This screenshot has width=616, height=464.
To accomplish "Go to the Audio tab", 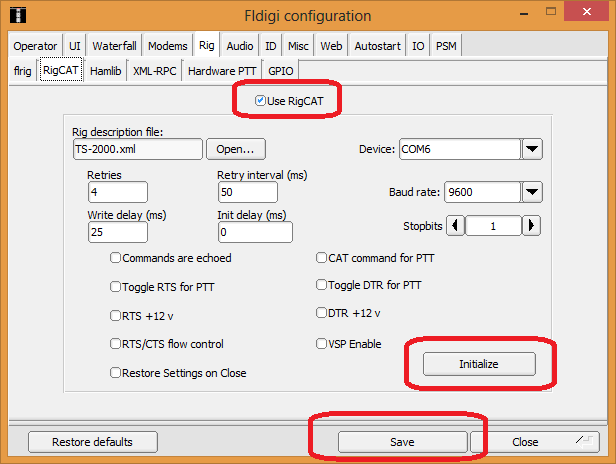I will pos(239,46).
